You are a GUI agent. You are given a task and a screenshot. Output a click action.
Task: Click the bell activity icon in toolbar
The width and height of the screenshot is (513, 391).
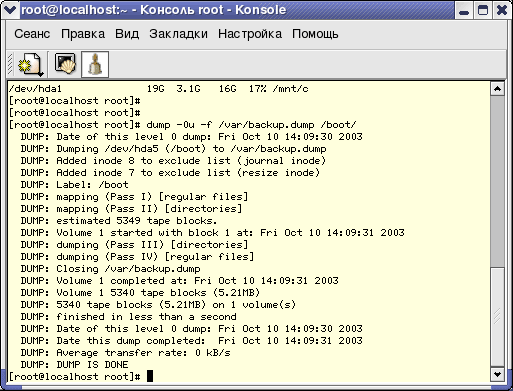(95, 64)
